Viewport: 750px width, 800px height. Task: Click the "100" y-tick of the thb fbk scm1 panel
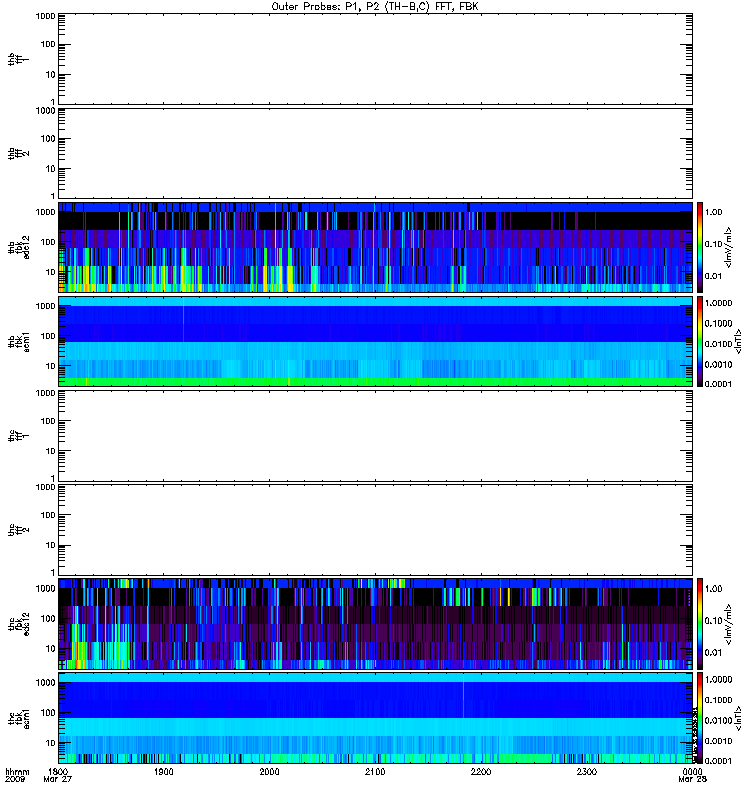pyautogui.click(x=48, y=336)
